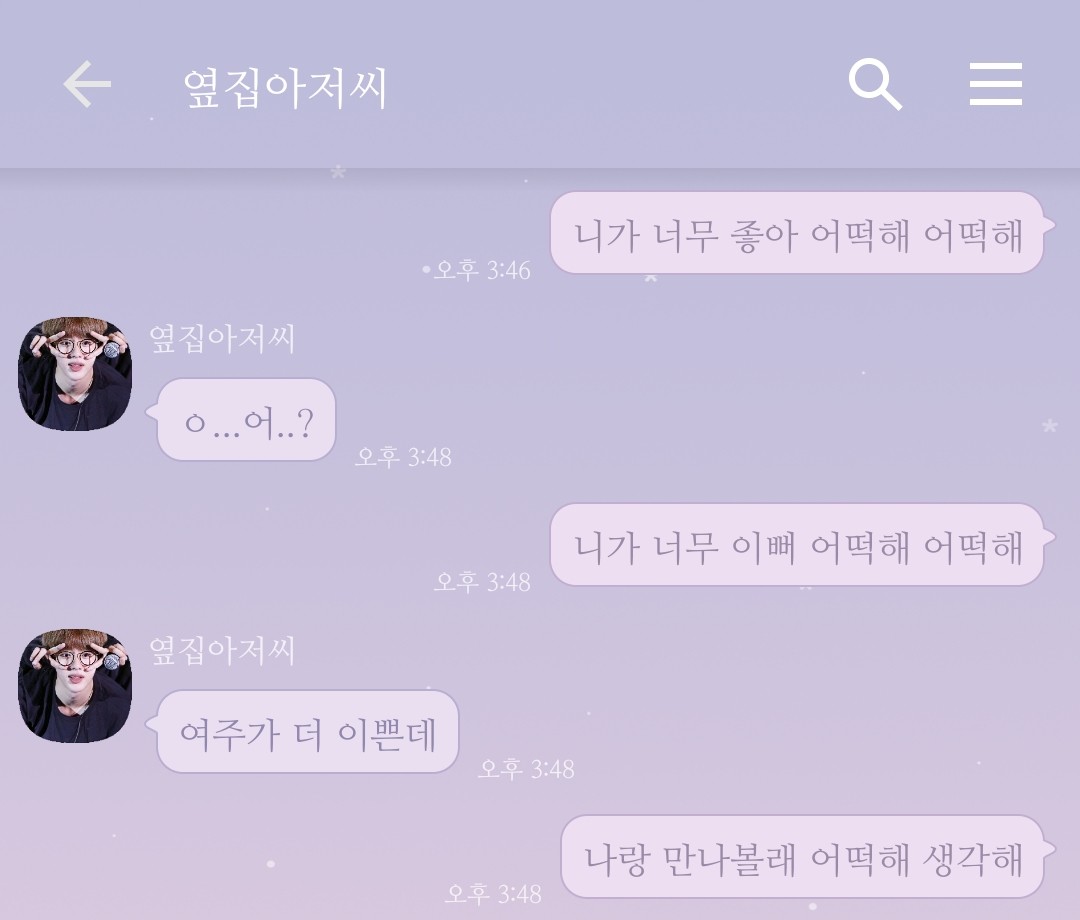This screenshot has height=920, width=1080.
Task: Click the timestamp beside '여주가 더 이쁜데'
Action: tap(526, 769)
